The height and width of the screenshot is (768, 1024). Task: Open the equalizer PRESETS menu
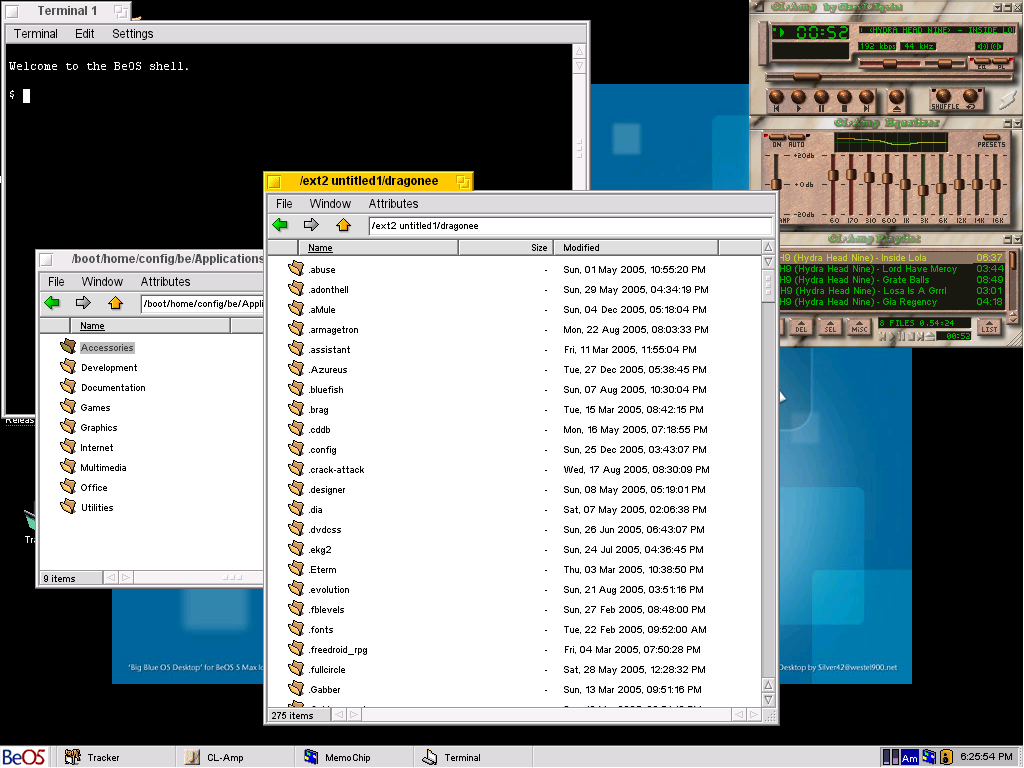click(x=991, y=140)
